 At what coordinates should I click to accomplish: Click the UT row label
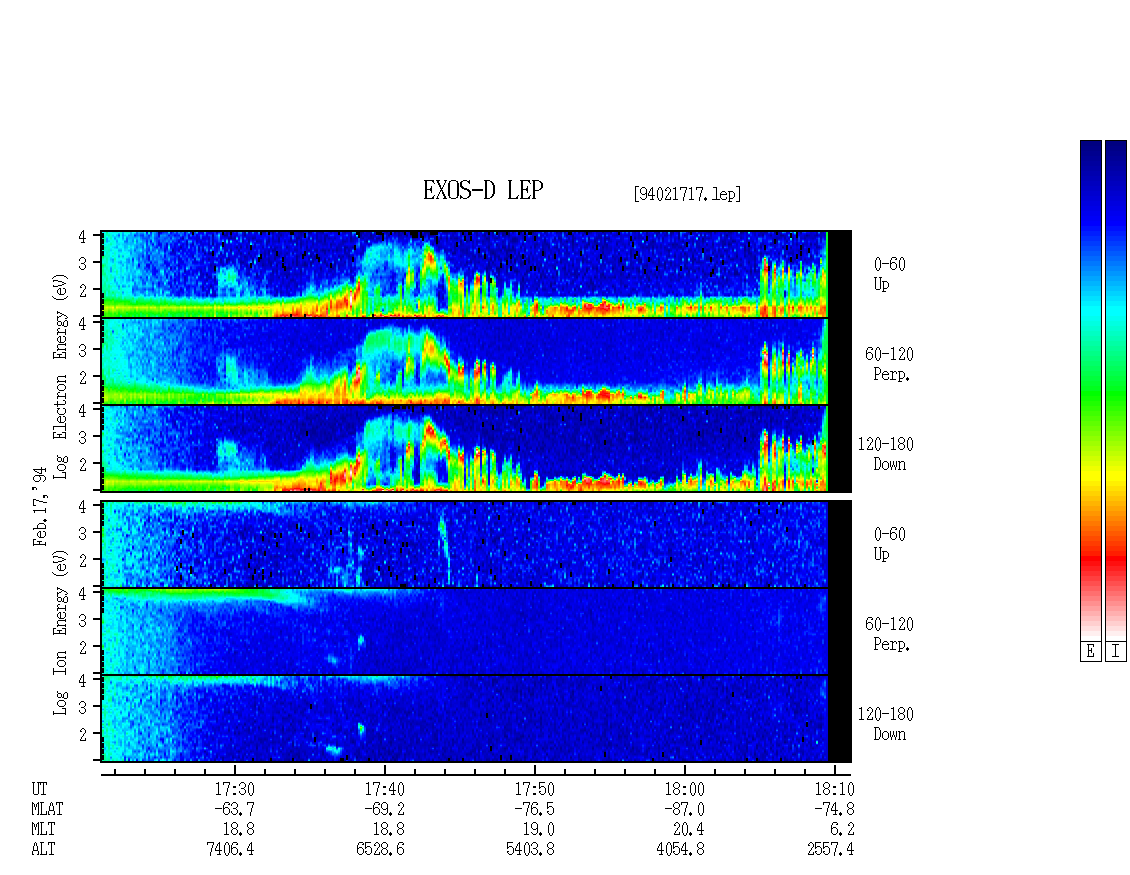39,789
